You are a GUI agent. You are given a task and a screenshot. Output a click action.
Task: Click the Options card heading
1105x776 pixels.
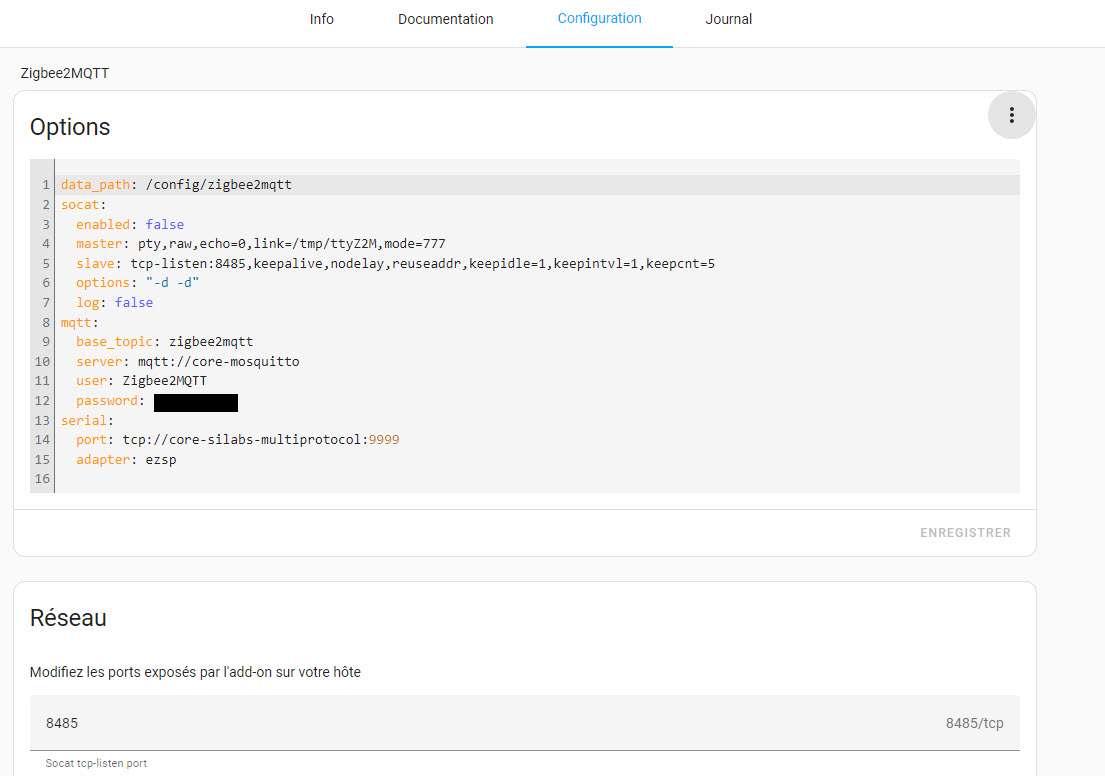(70, 127)
